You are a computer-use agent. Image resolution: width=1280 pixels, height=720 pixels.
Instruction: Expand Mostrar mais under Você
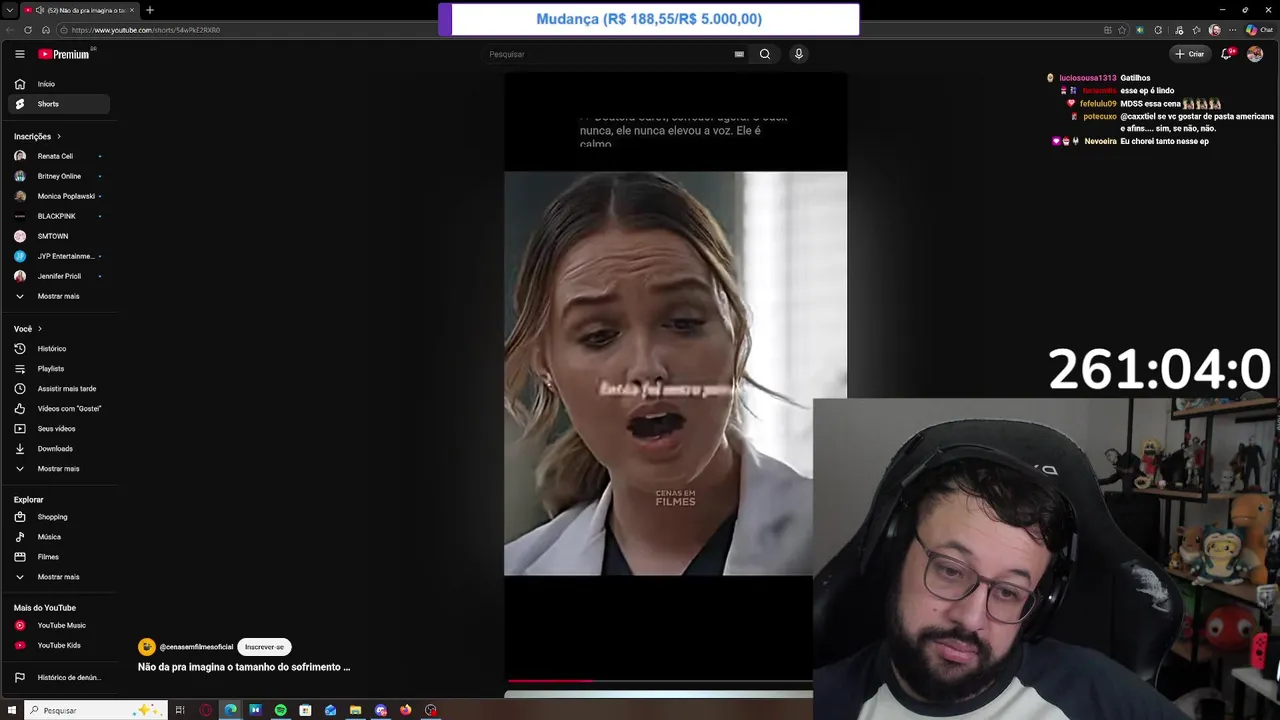58,469
